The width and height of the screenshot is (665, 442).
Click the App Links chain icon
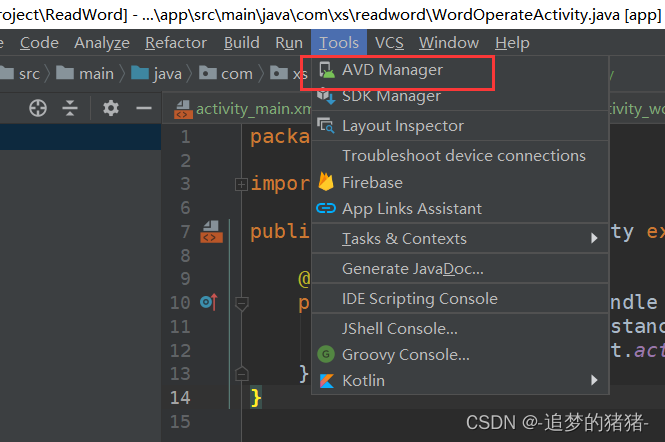click(x=326, y=208)
